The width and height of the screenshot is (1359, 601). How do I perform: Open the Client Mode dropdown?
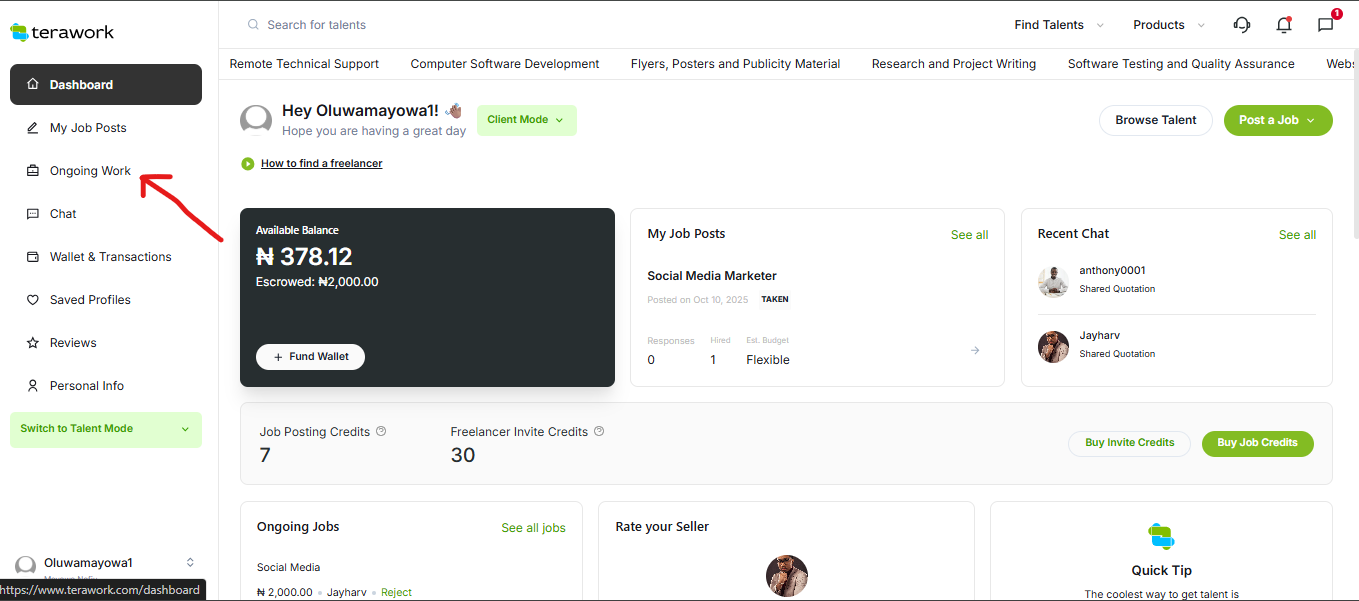(x=526, y=120)
